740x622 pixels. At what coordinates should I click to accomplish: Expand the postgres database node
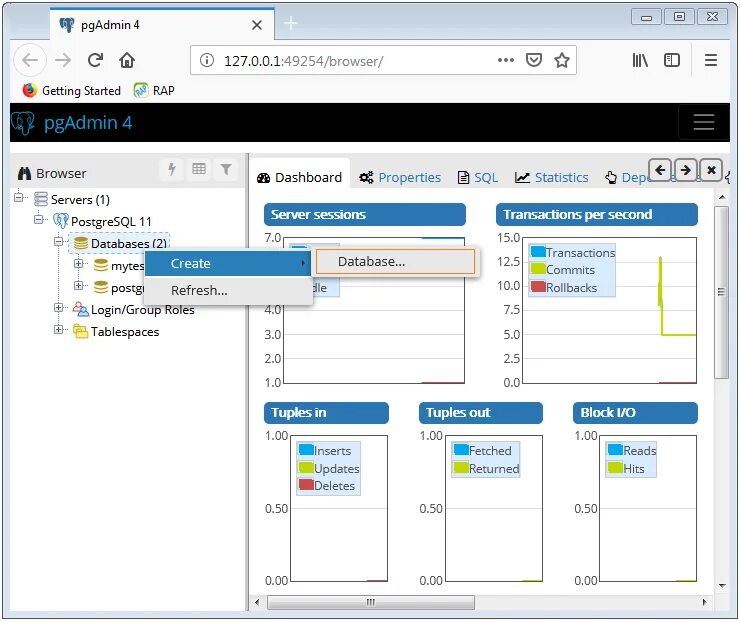(x=78, y=286)
